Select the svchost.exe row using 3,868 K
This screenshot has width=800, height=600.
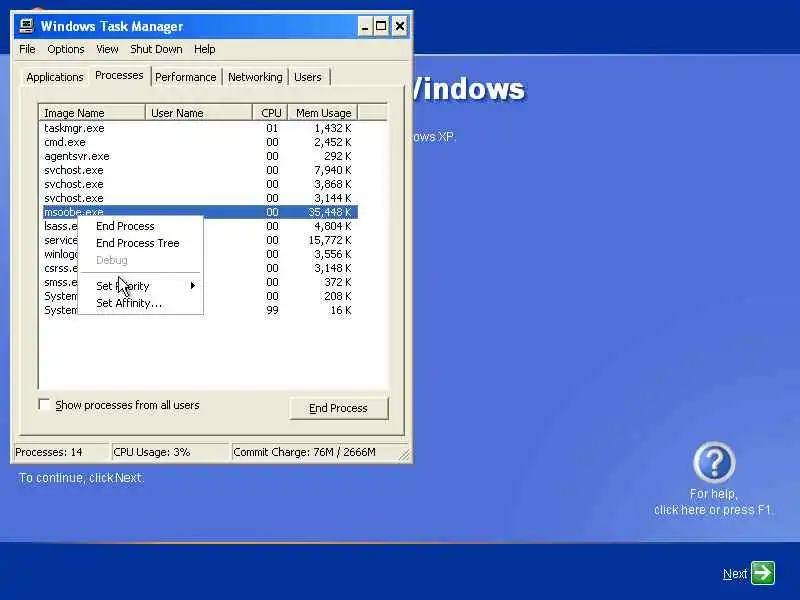(x=200, y=184)
